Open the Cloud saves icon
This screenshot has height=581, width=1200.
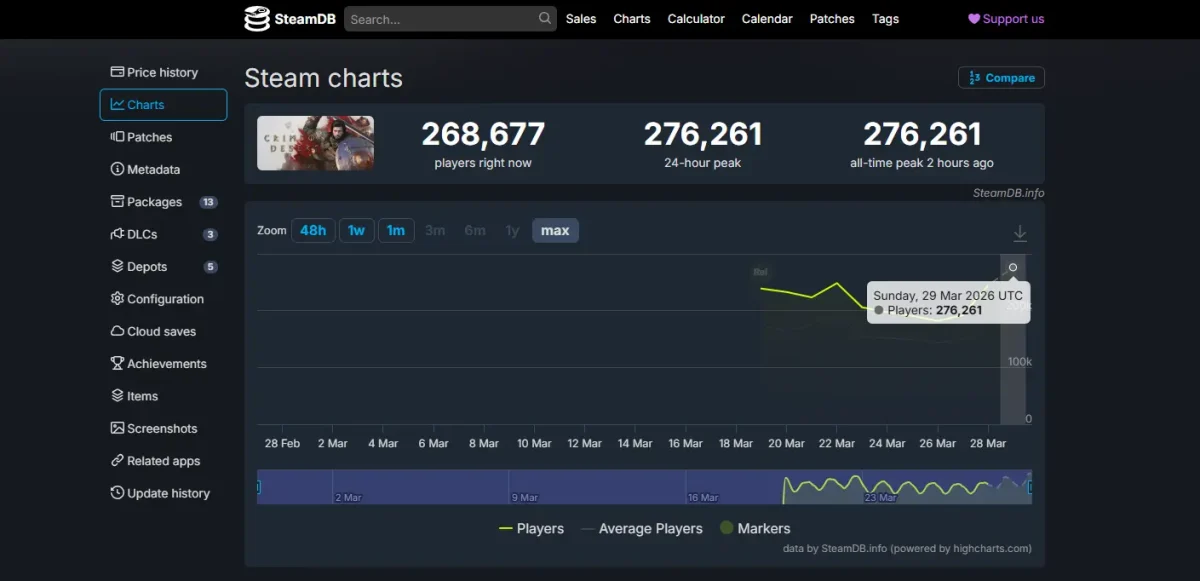pos(118,331)
